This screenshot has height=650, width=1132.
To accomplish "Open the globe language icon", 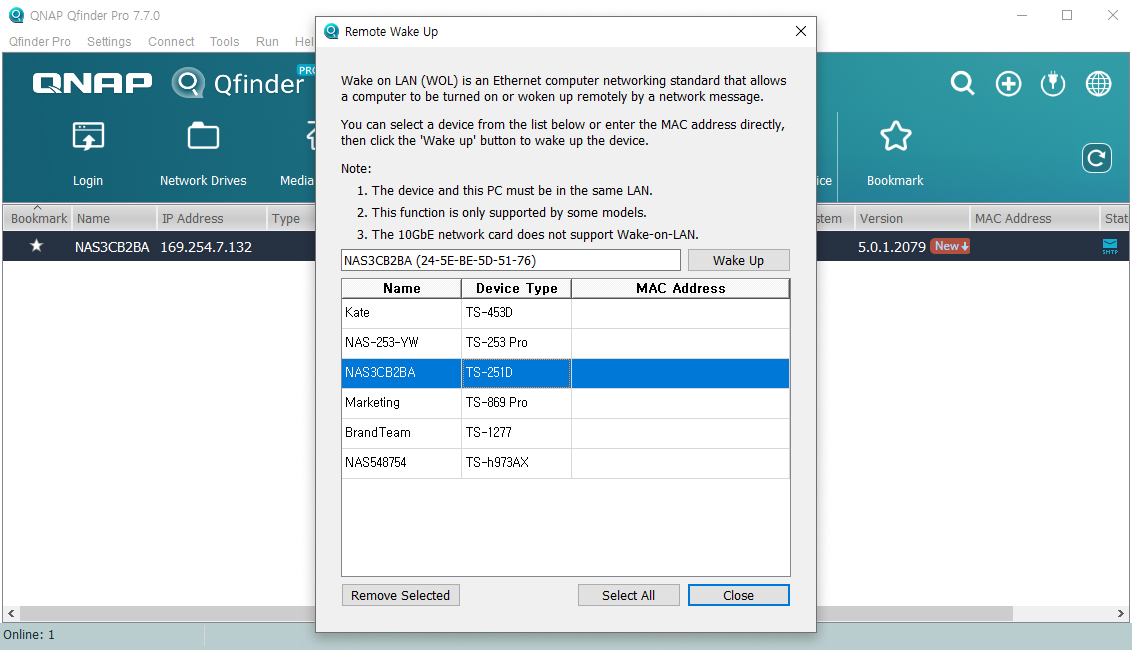I will pyautogui.click(x=1098, y=84).
